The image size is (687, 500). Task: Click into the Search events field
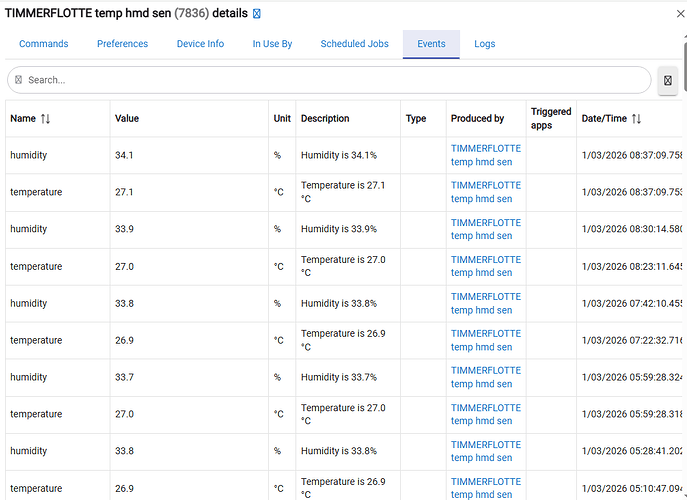point(330,80)
